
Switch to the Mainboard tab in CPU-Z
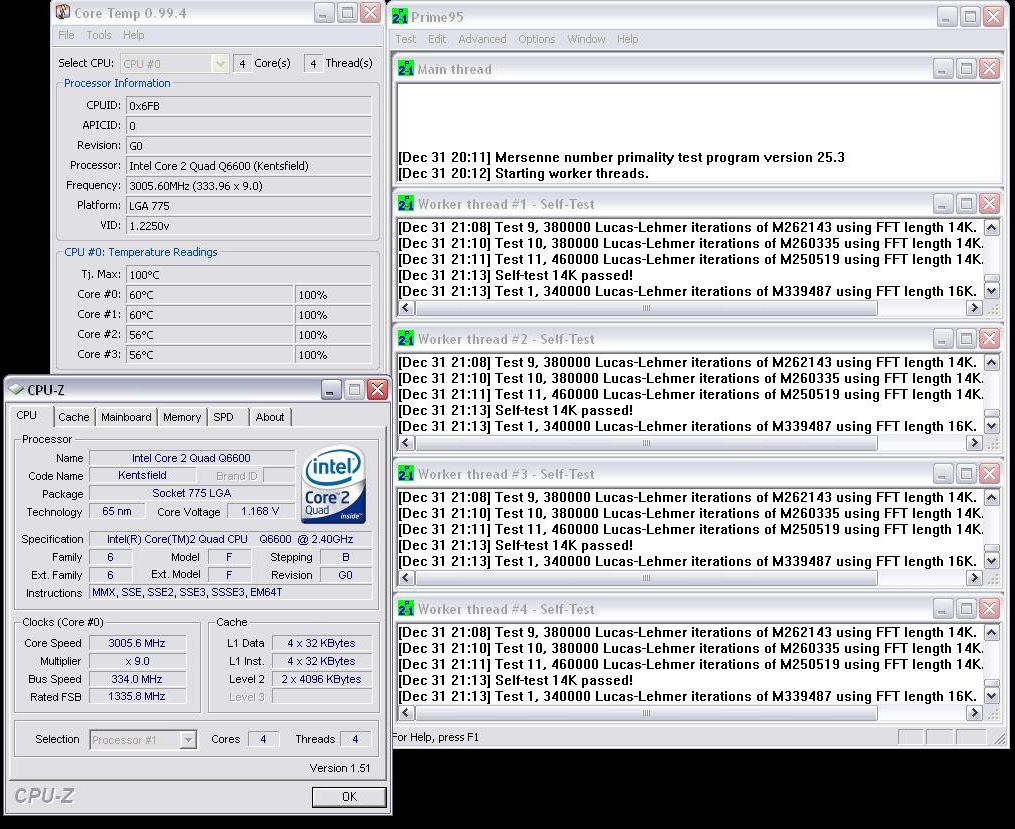point(126,417)
